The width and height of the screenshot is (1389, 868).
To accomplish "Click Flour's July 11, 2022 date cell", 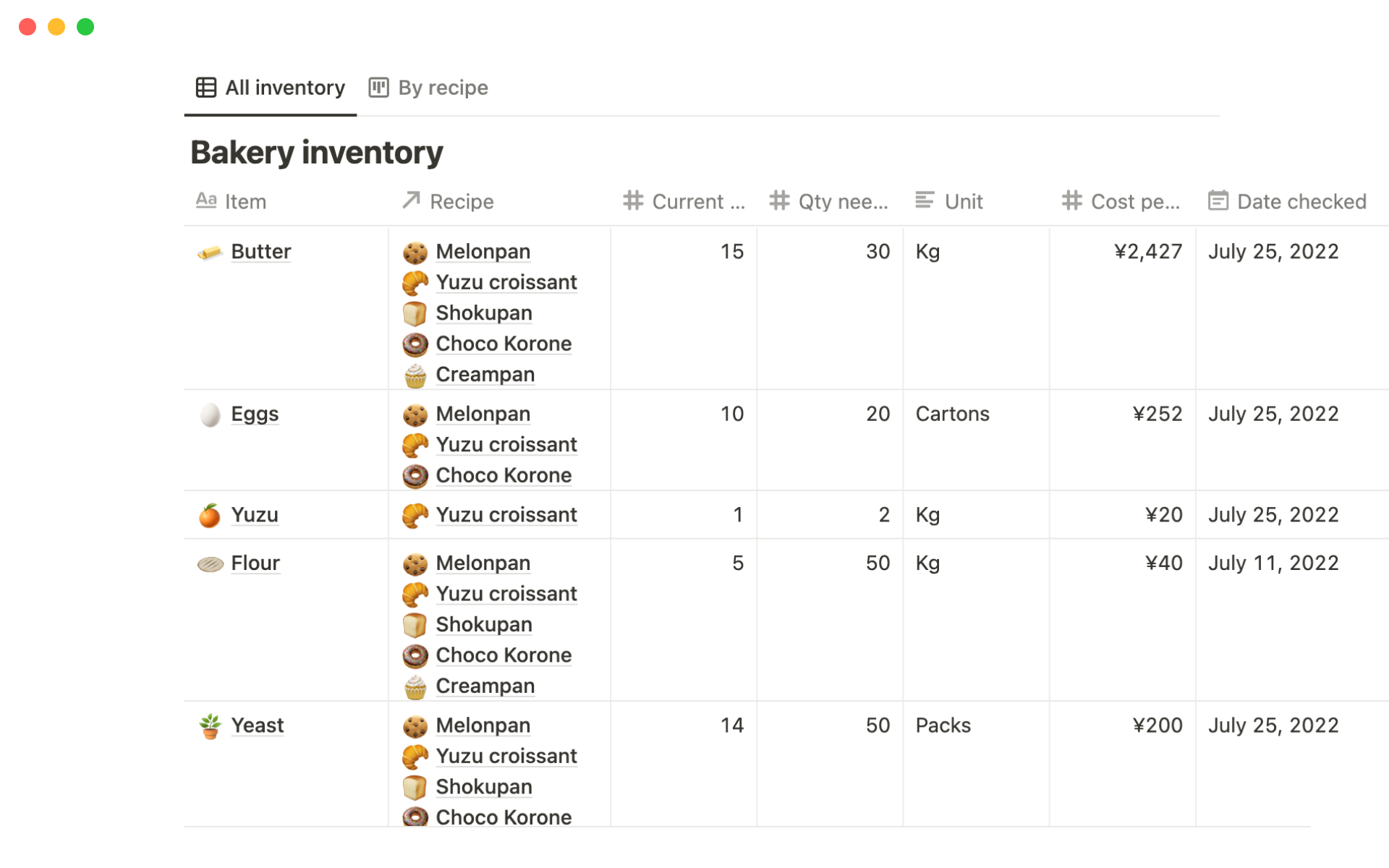I will [x=1273, y=563].
